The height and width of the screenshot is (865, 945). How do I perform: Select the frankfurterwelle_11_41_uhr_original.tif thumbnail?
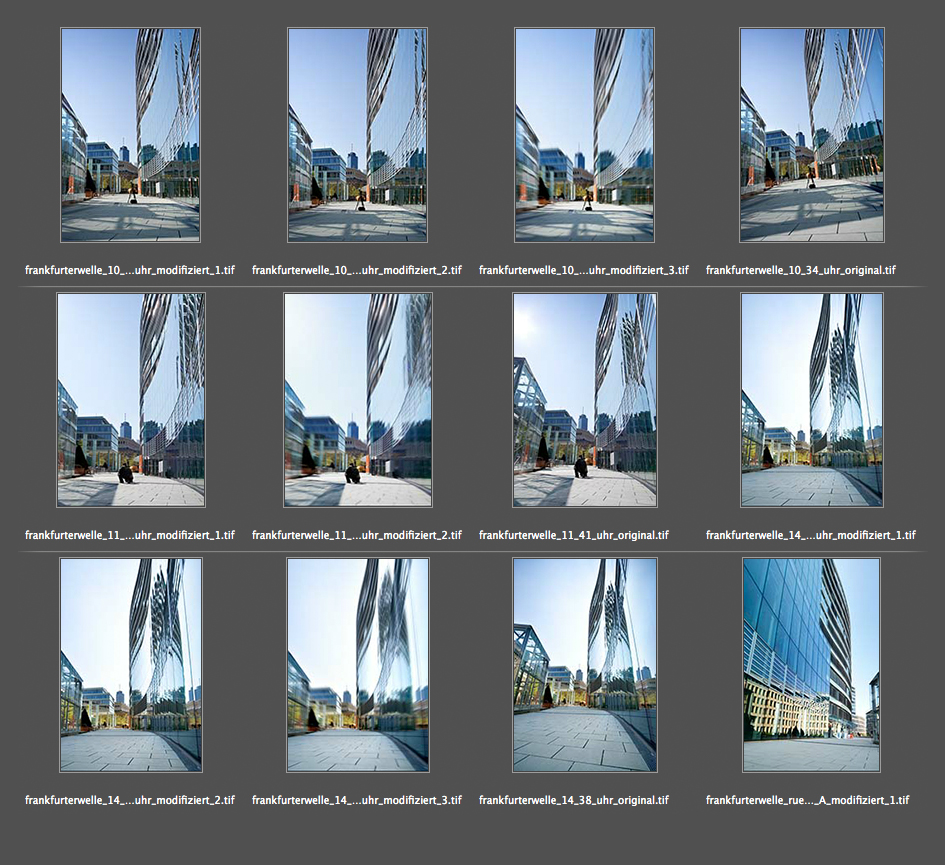[584, 400]
